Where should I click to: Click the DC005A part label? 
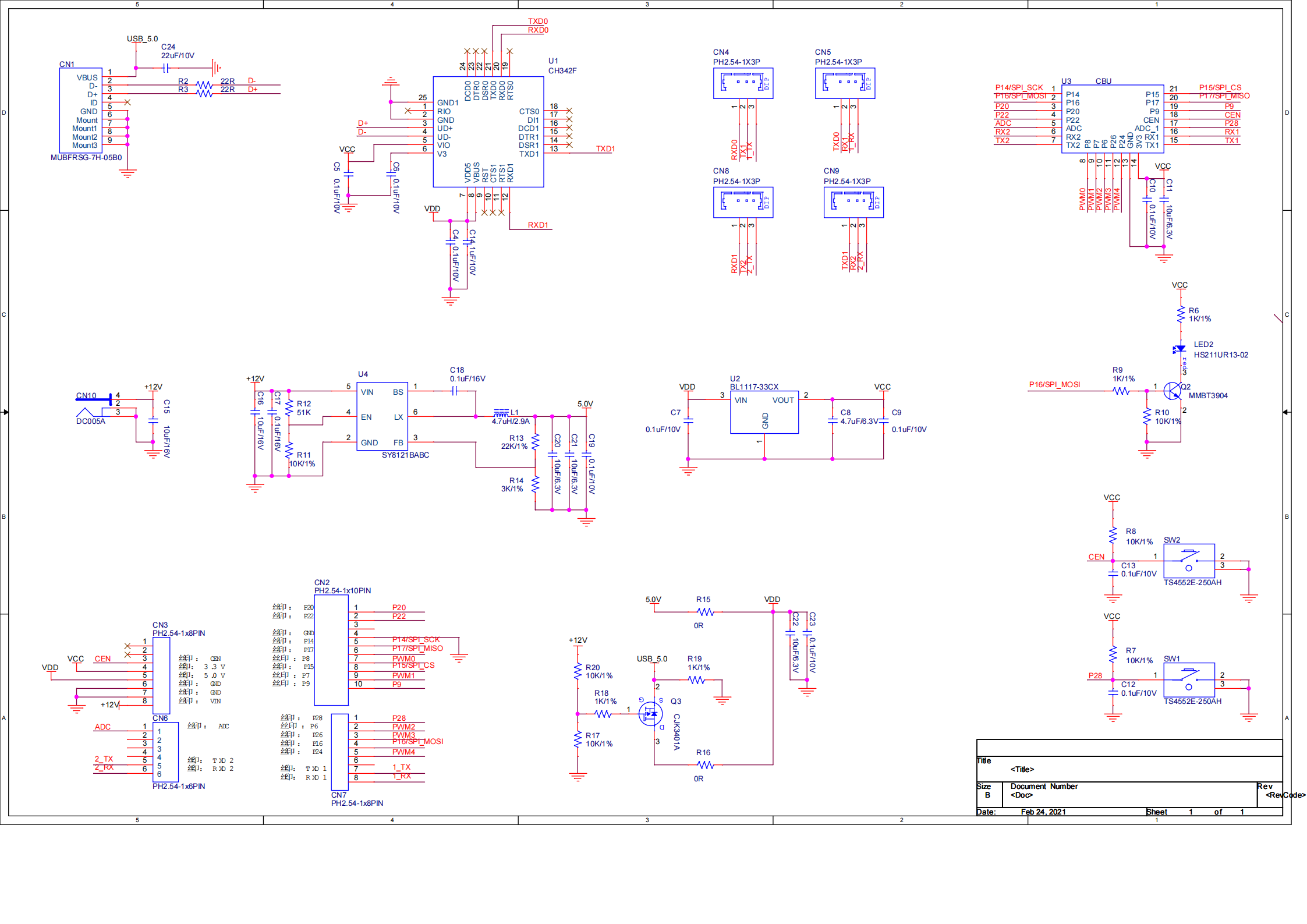click(91, 422)
